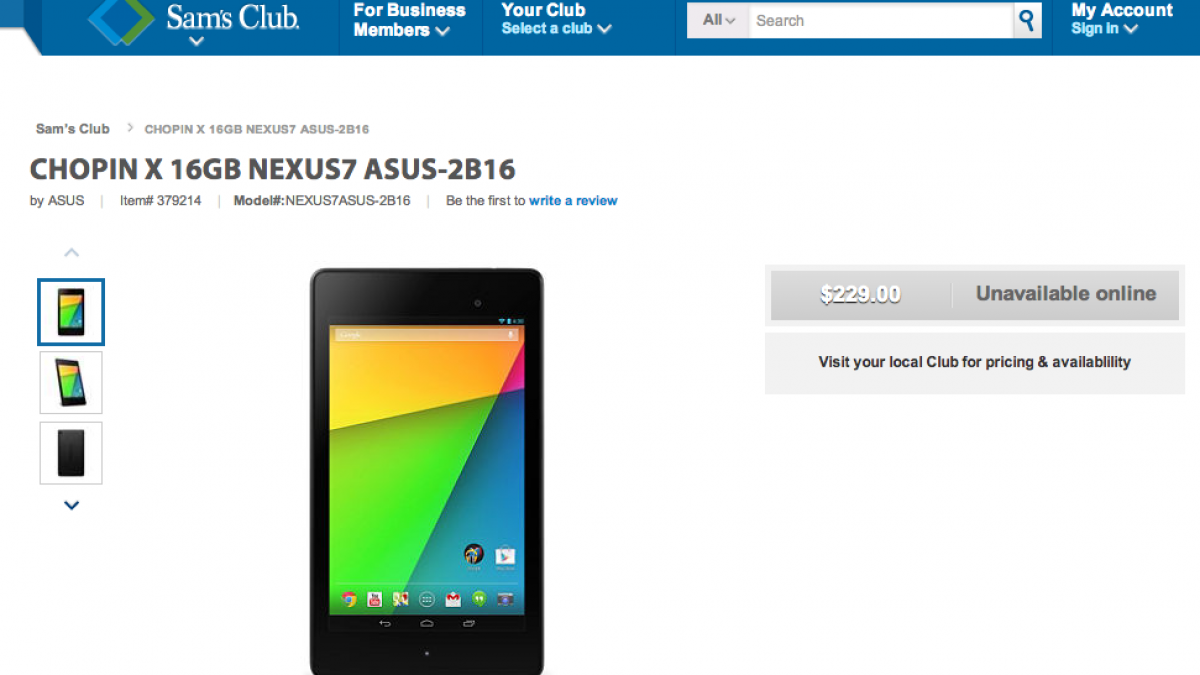Click the $229.00 price label
The image size is (1200, 675).
(x=860, y=295)
